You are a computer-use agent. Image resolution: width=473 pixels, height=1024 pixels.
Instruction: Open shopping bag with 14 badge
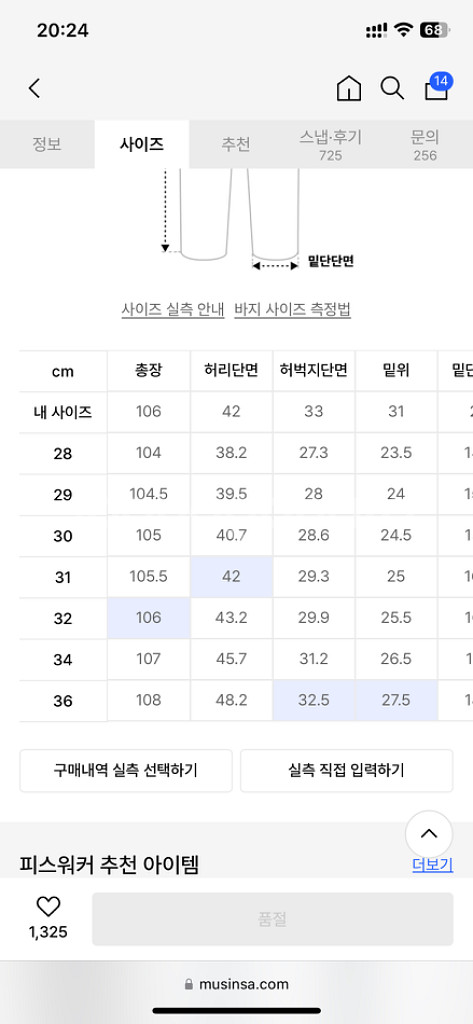coord(438,87)
